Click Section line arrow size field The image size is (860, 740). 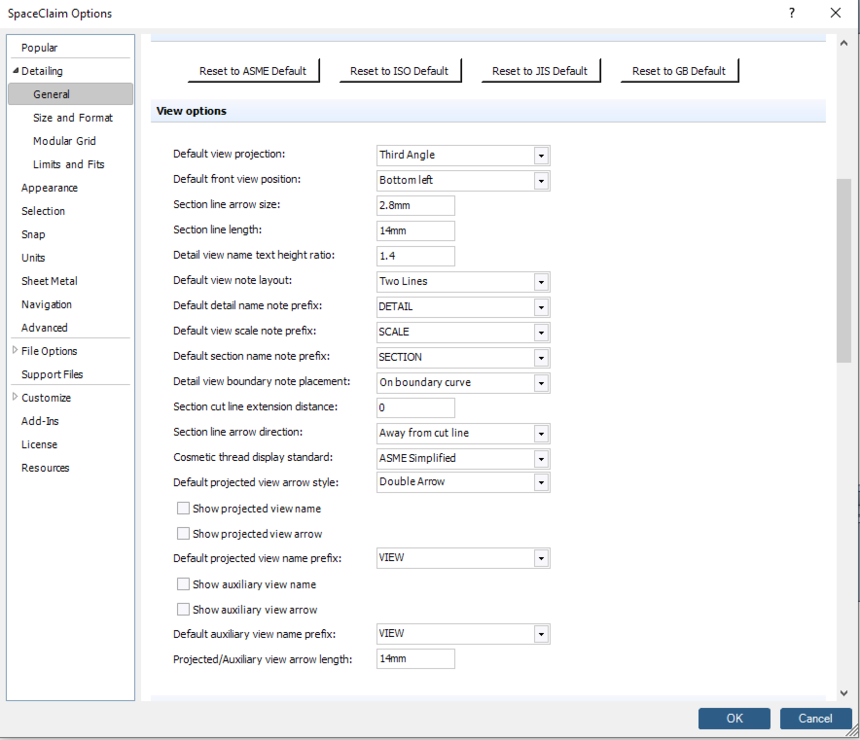coord(415,206)
